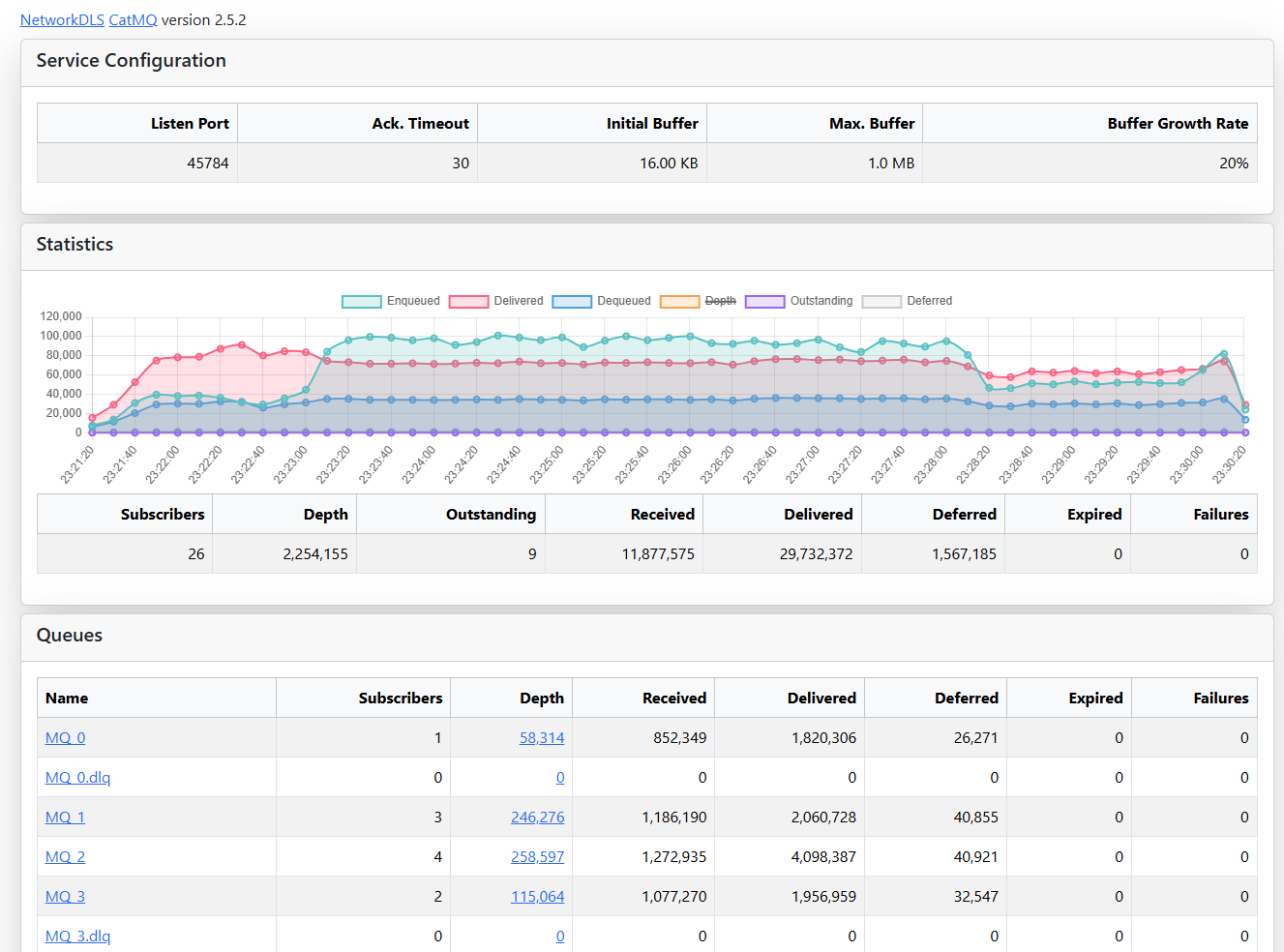Click the Max. Buffer value 1.0 MB
The width and height of the screenshot is (1284, 952).
(x=891, y=164)
